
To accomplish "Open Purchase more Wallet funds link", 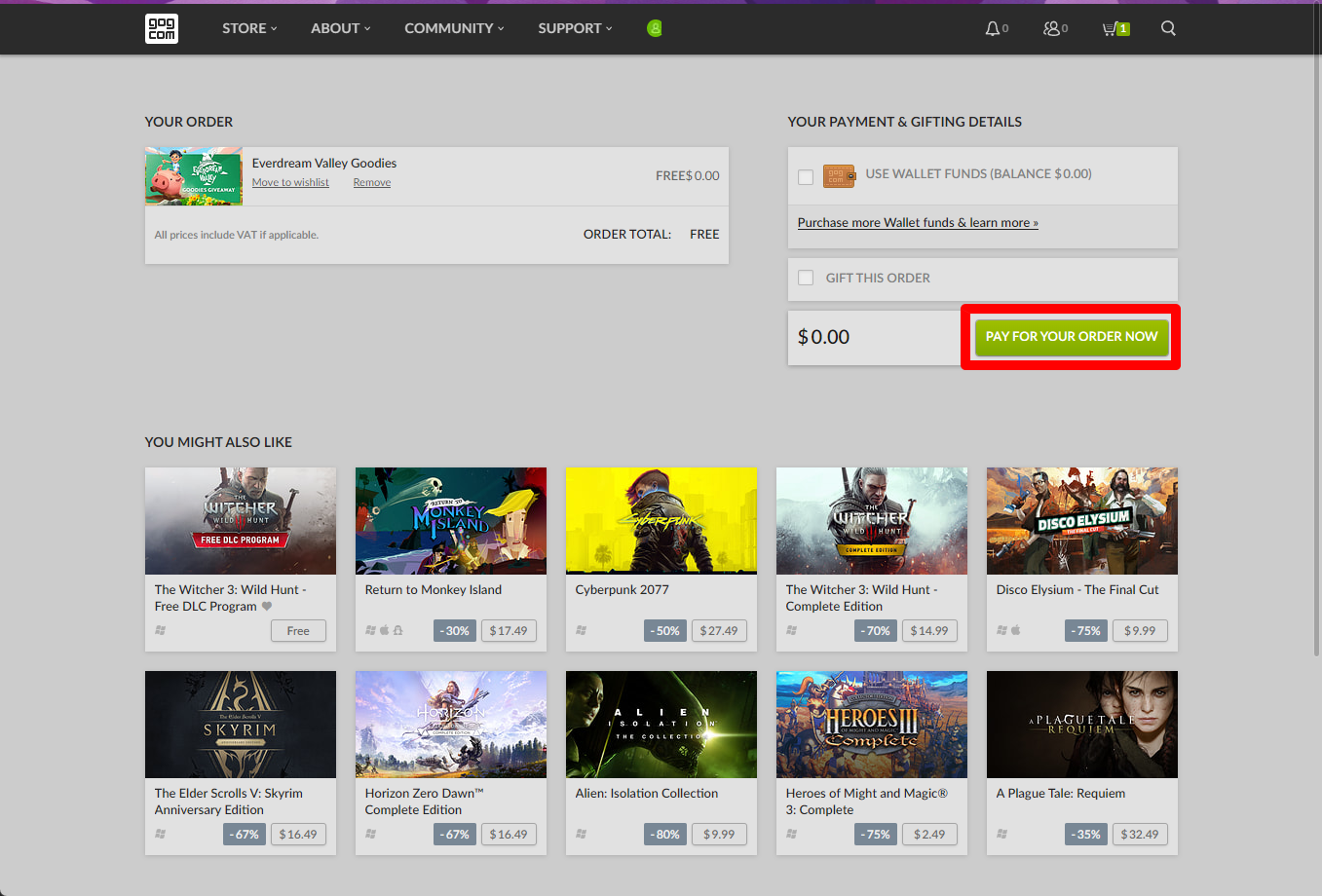I will pyautogui.click(x=918, y=222).
